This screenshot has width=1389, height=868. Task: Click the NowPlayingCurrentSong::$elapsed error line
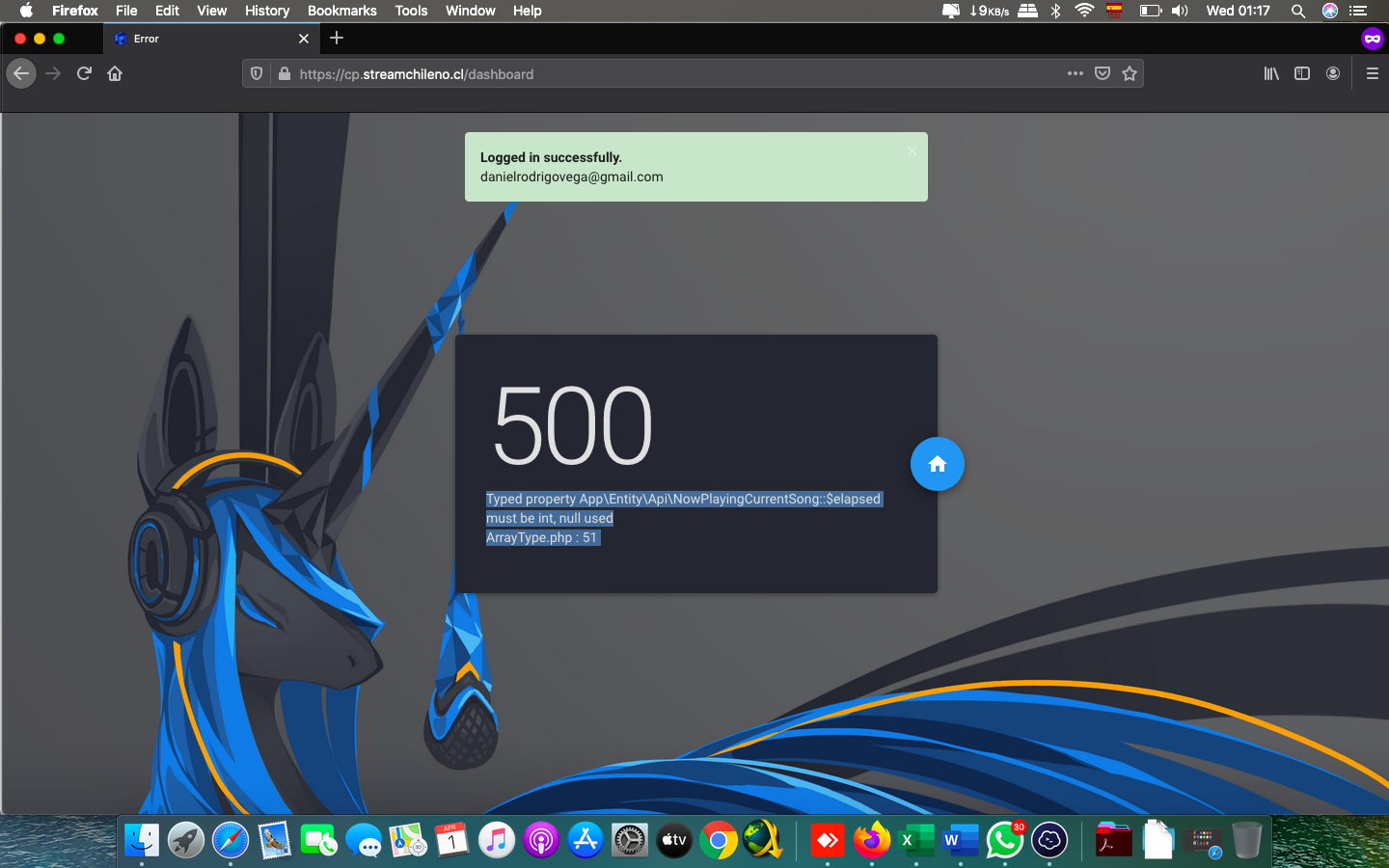tap(683, 499)
